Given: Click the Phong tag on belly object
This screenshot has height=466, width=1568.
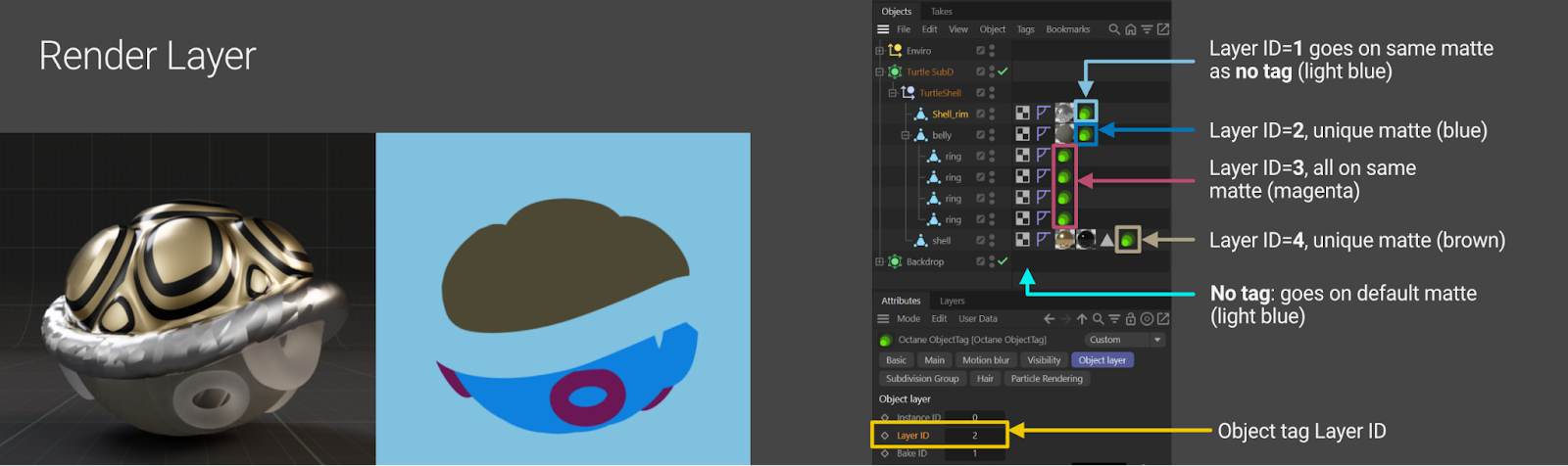Looking at the screenshot, I should coord(1043,134).
